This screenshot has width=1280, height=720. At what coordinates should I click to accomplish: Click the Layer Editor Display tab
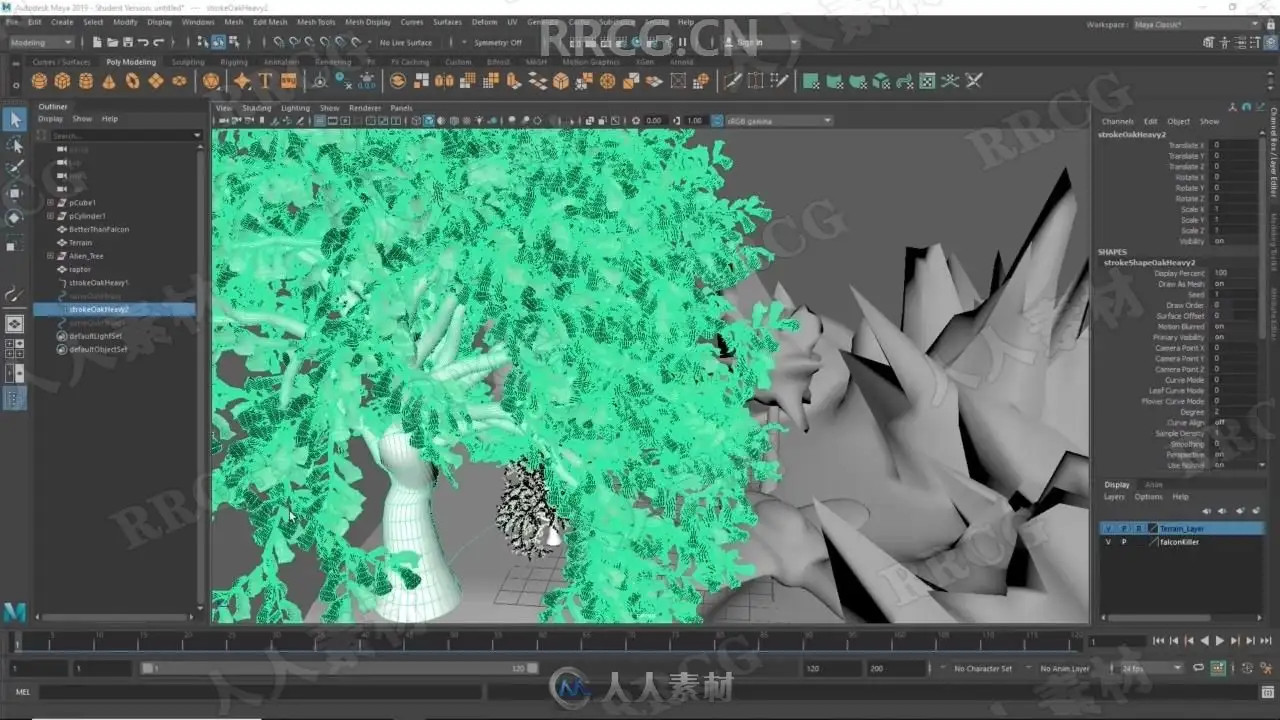click(x=1117, y=484)
